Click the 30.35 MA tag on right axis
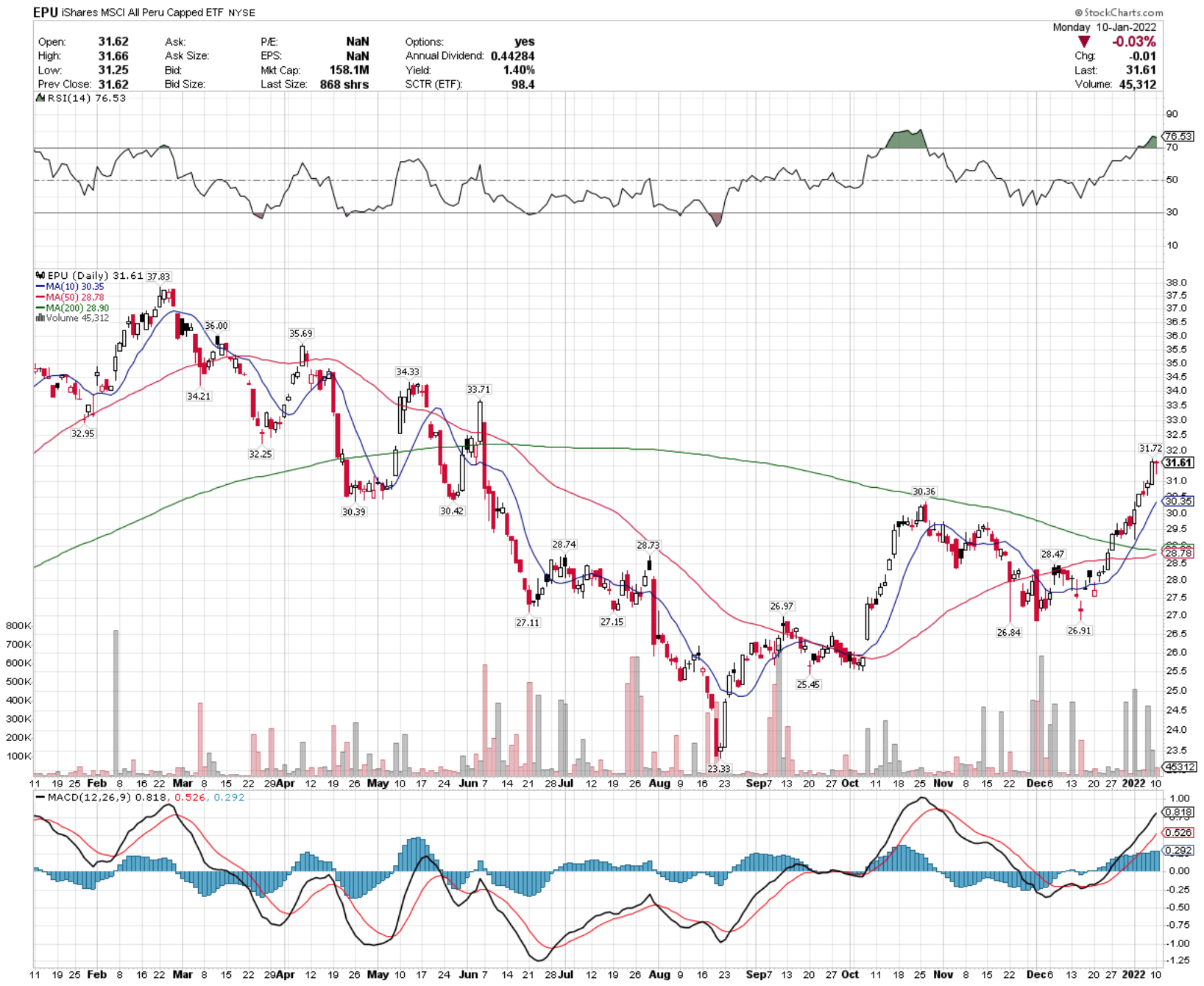Screen dimensions: 1204x986 pos(1178,501)
